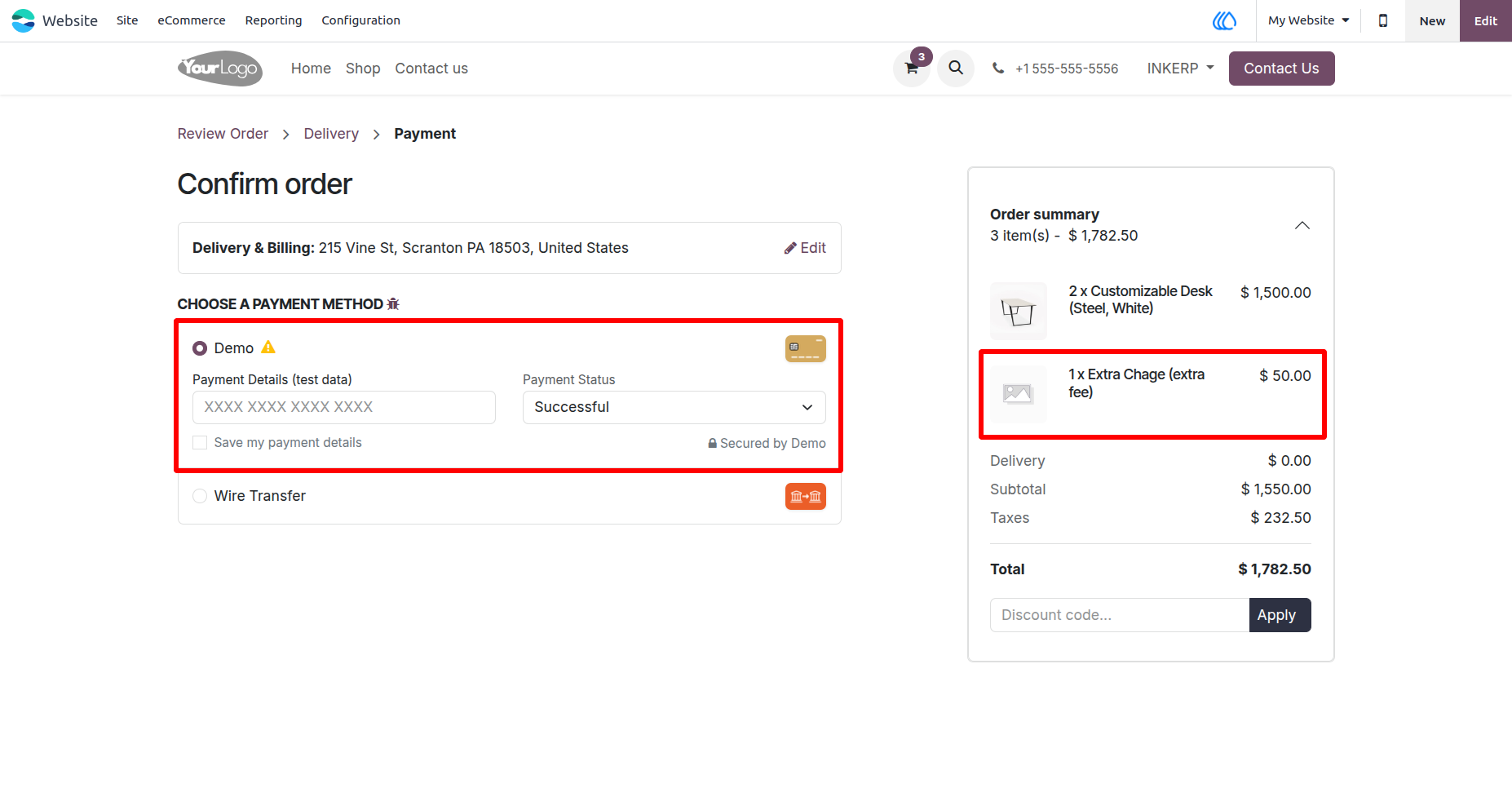Click the phone icon in header
The image size is (1512, 788).
click(998, 69)
